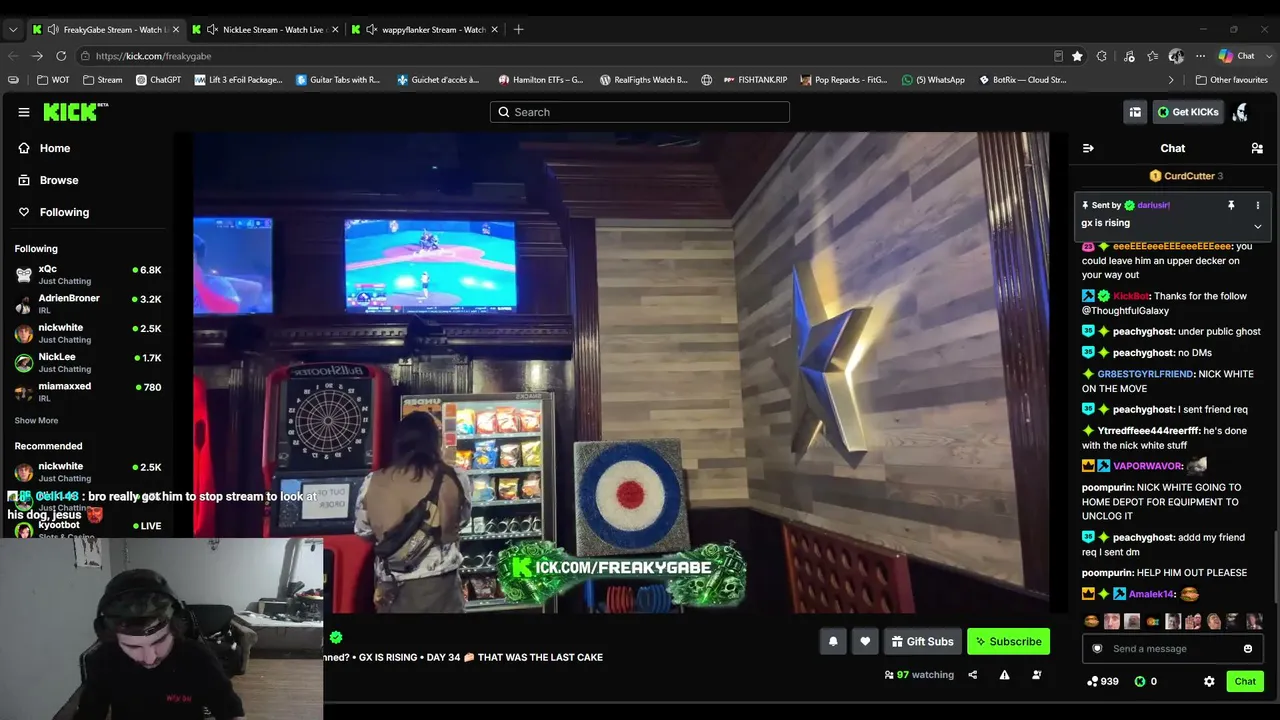Open AdrienBroner channel in Following list
Screen dimensions: 1280x720
tap(88, 304)
